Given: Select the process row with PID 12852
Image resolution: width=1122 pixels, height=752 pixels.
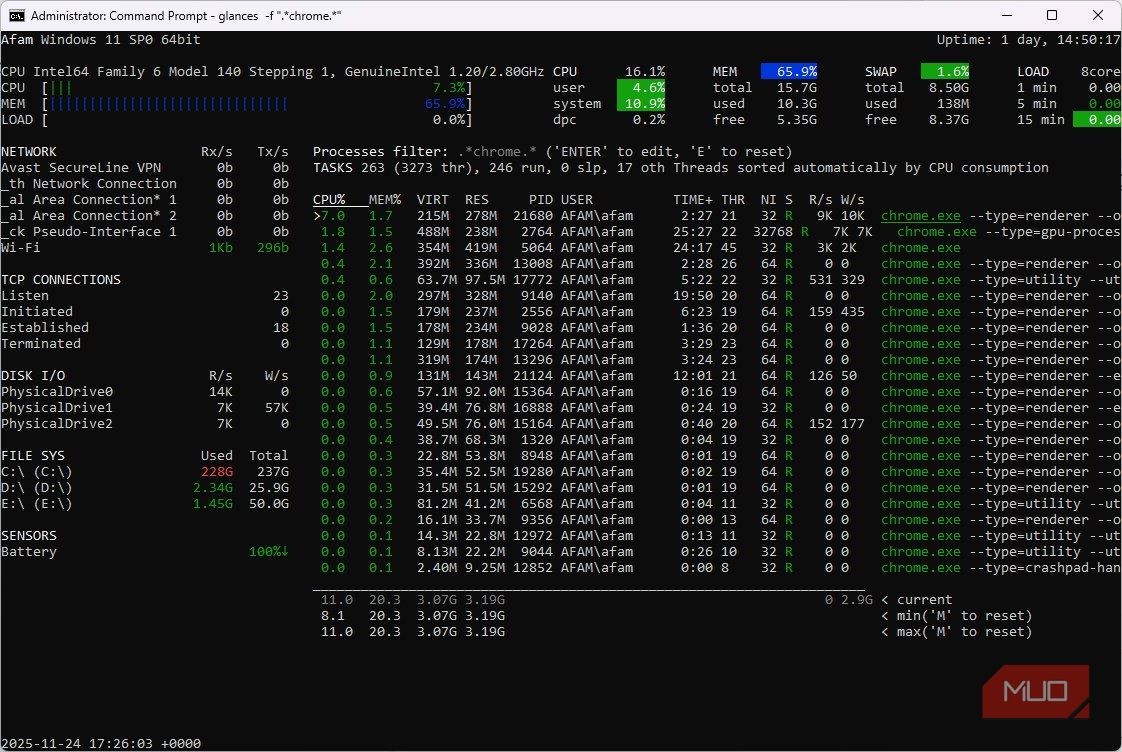Looking at the screenshot, I should pyautogui.click(x=717, y=567).
